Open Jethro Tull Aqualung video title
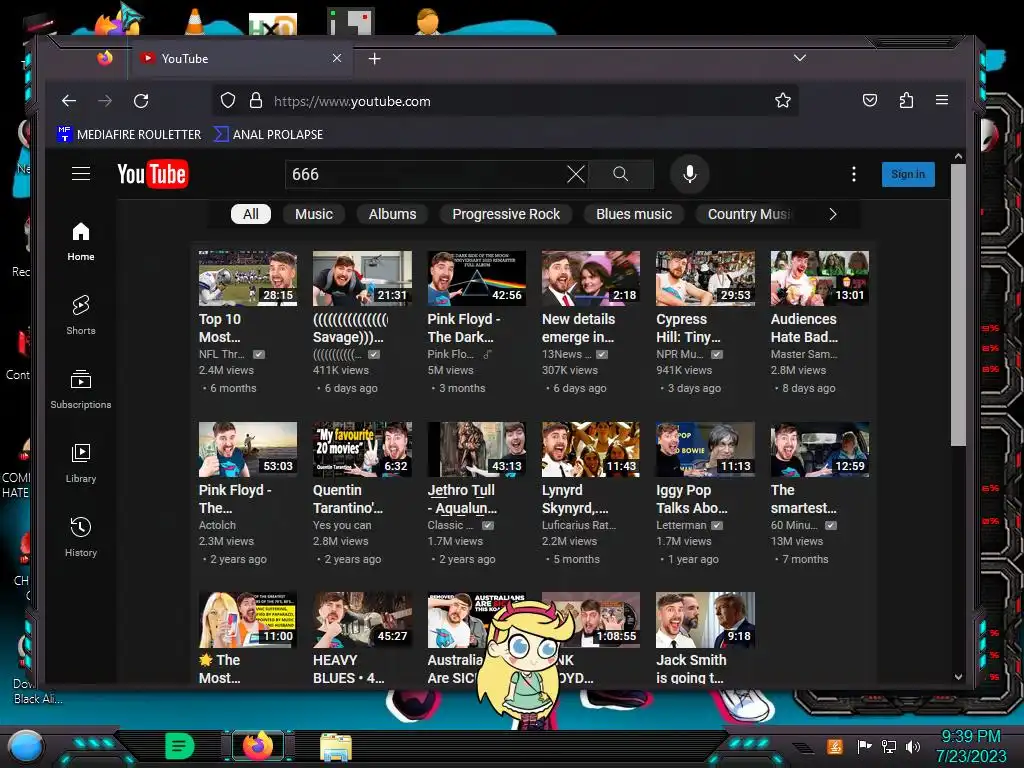The width and height of the screenshot is (1024, 768). (462, 499)
